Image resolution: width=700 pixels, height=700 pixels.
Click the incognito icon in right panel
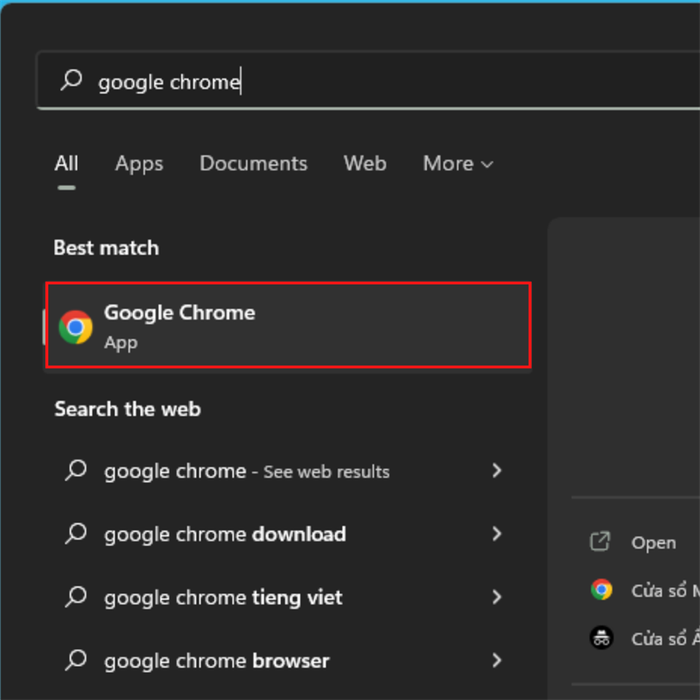tap(601, 638)
